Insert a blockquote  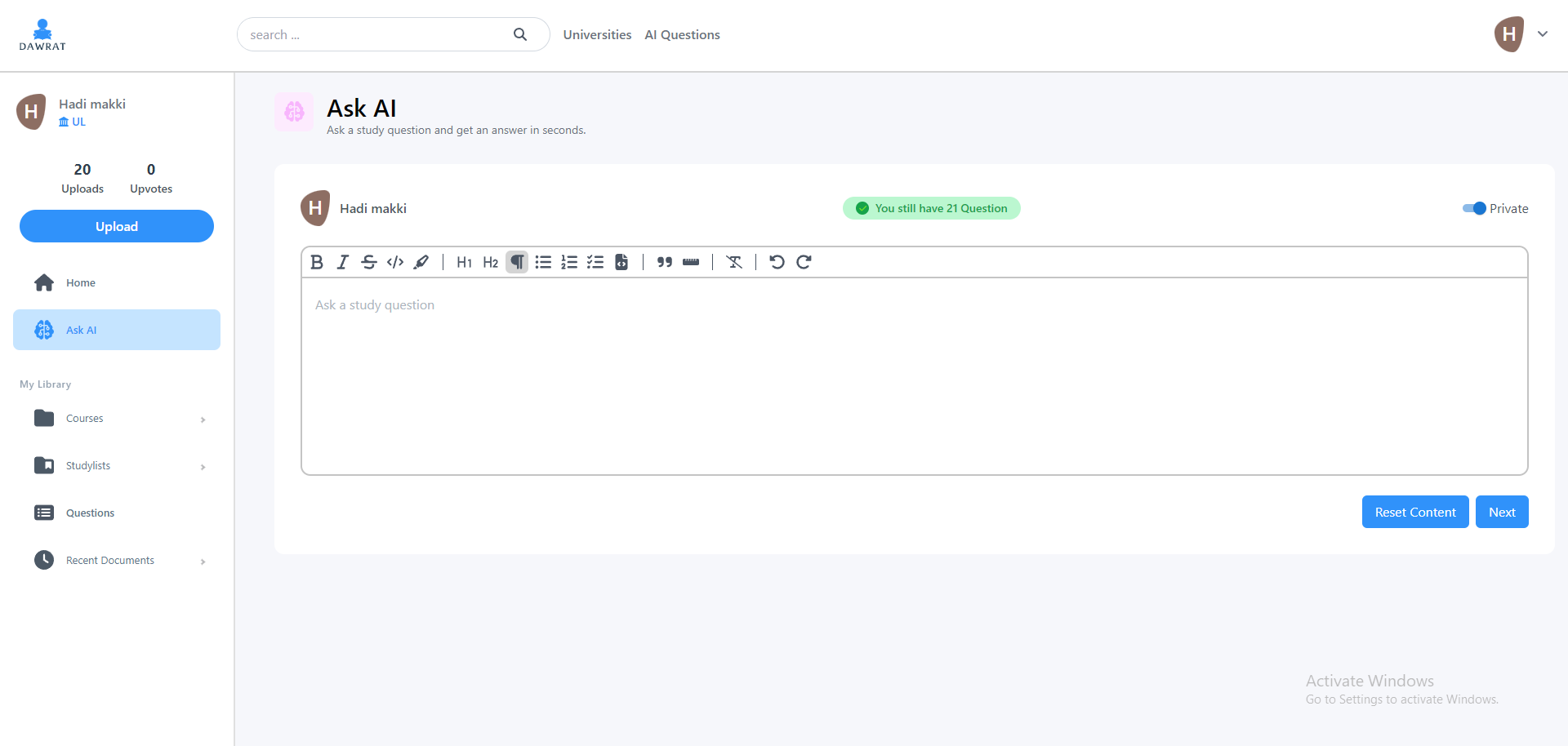coord(665,262)
